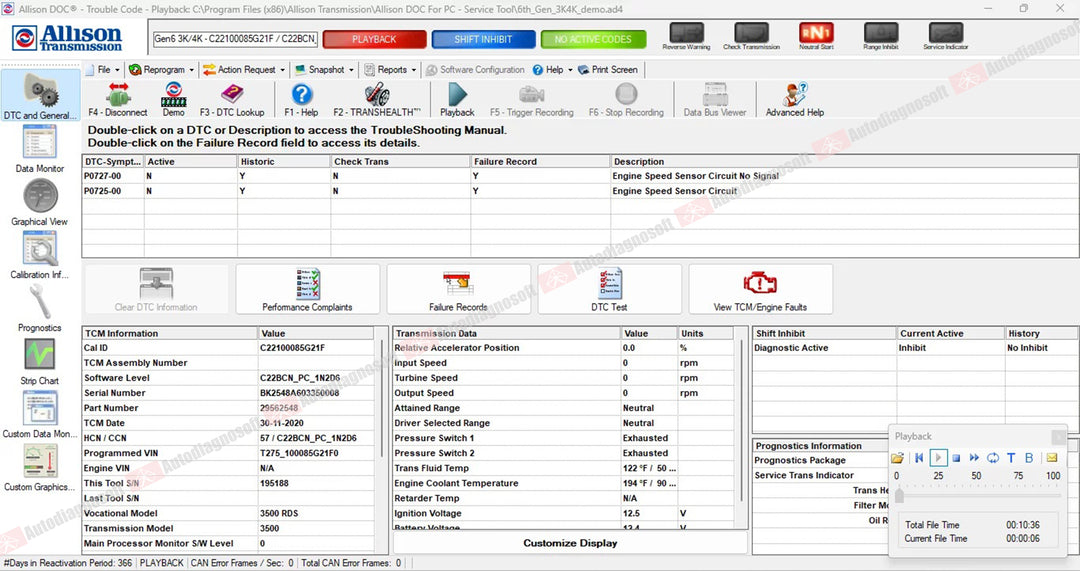The image size is (1080, 571).
Task: Click the transmission ID input field
Action: point(235,39)
